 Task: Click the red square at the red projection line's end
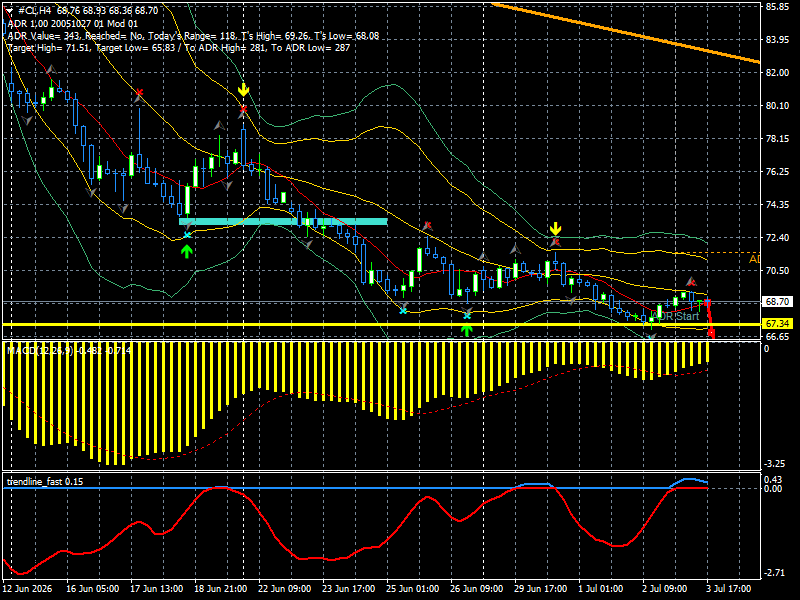coord(712,333)
